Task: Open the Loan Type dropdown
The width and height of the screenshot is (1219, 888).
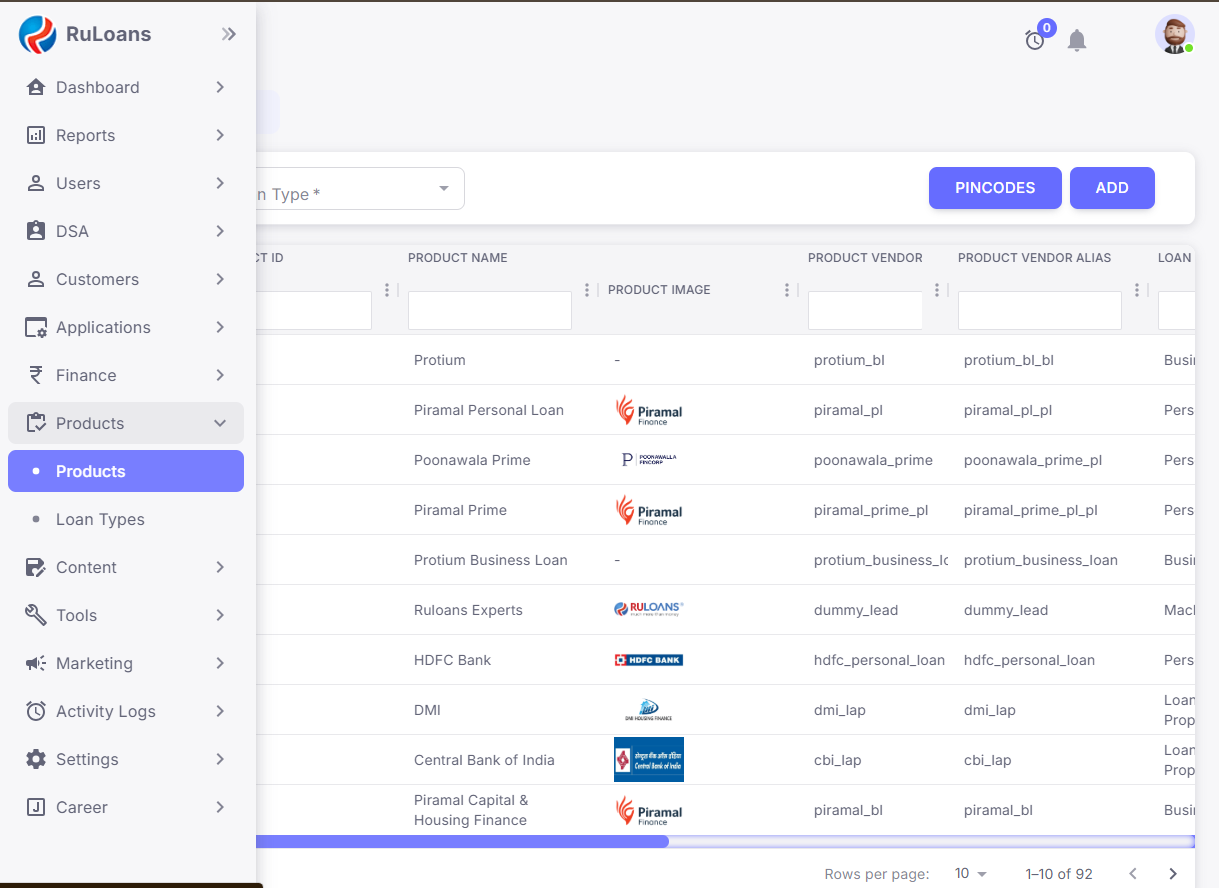Action: point(360,189)
